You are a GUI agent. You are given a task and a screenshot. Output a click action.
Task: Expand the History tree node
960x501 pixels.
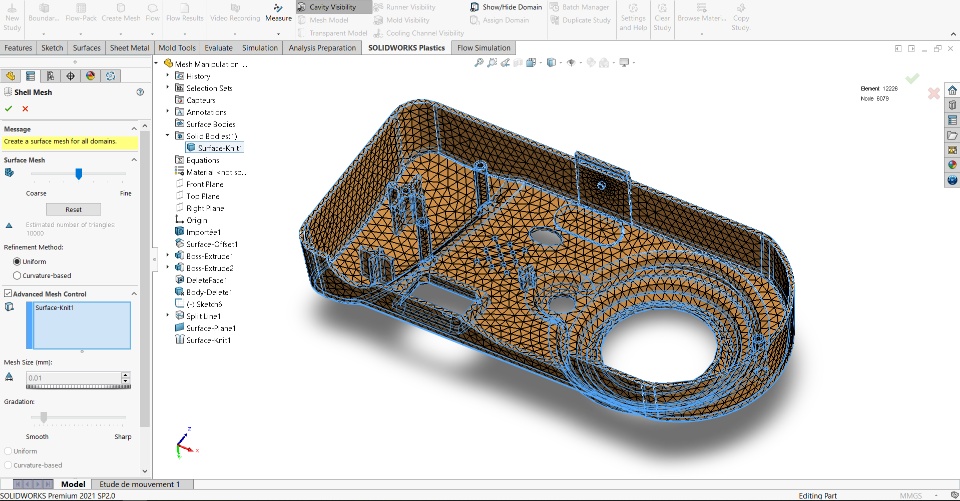click(168, 76)
